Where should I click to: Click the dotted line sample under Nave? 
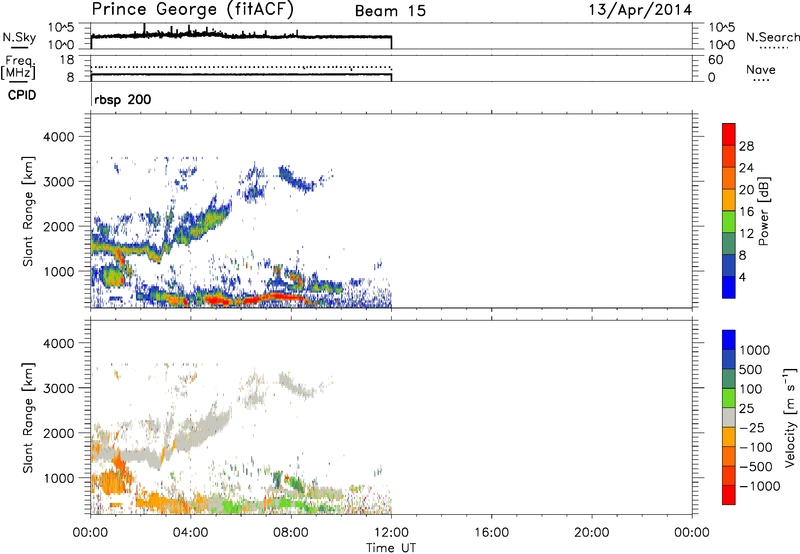point(761,81)
